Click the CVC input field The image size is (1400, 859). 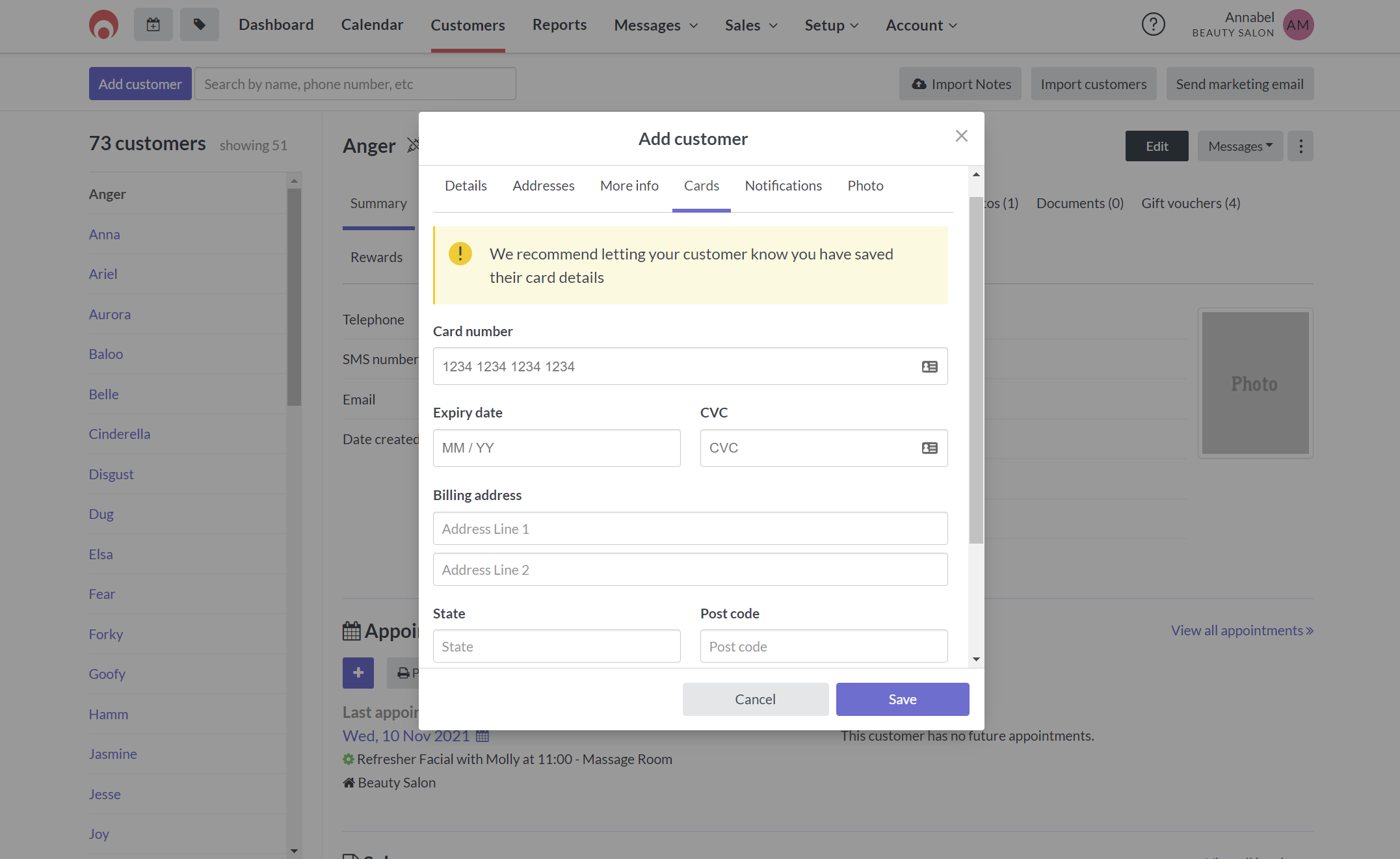coord(824,448)
